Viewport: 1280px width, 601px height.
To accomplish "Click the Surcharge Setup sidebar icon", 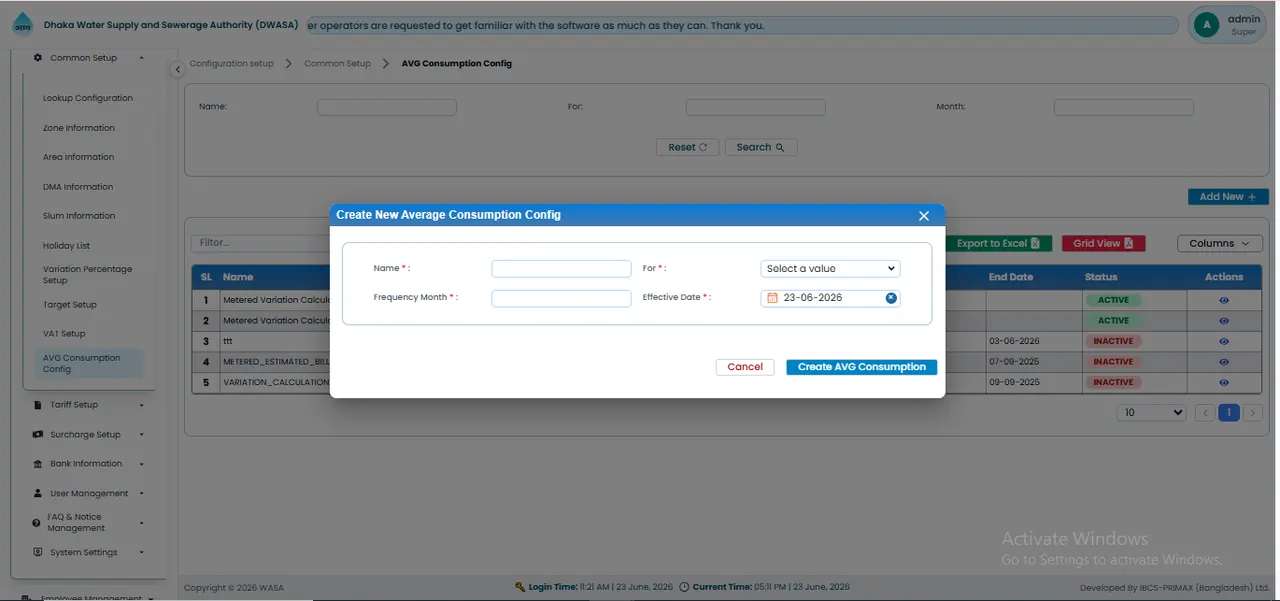I will coord(38,435).
